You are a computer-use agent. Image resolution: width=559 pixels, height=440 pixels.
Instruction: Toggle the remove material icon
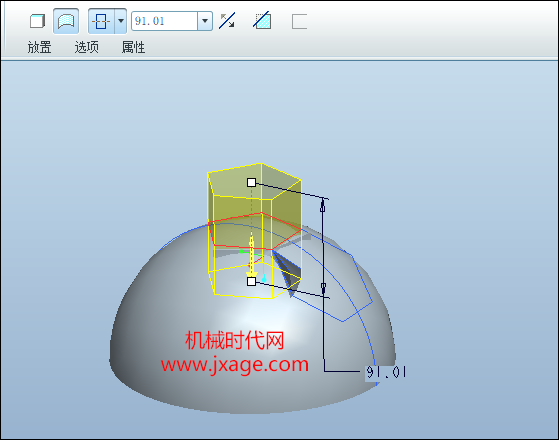(x=262, y=21)
